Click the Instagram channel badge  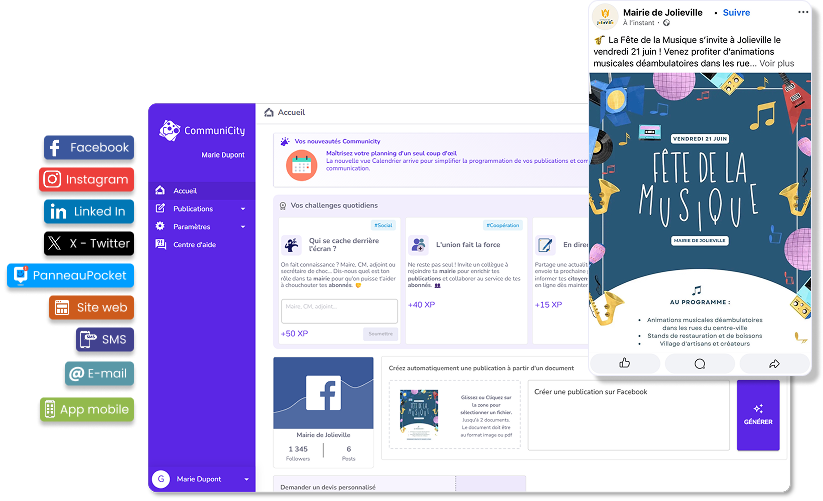pos(87,180)
